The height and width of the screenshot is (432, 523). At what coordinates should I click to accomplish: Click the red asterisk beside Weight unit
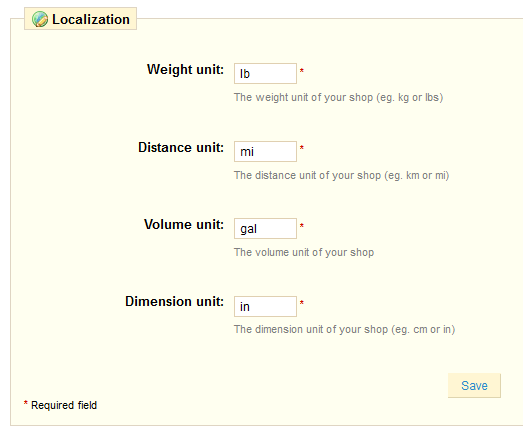[x=302, y=71]
